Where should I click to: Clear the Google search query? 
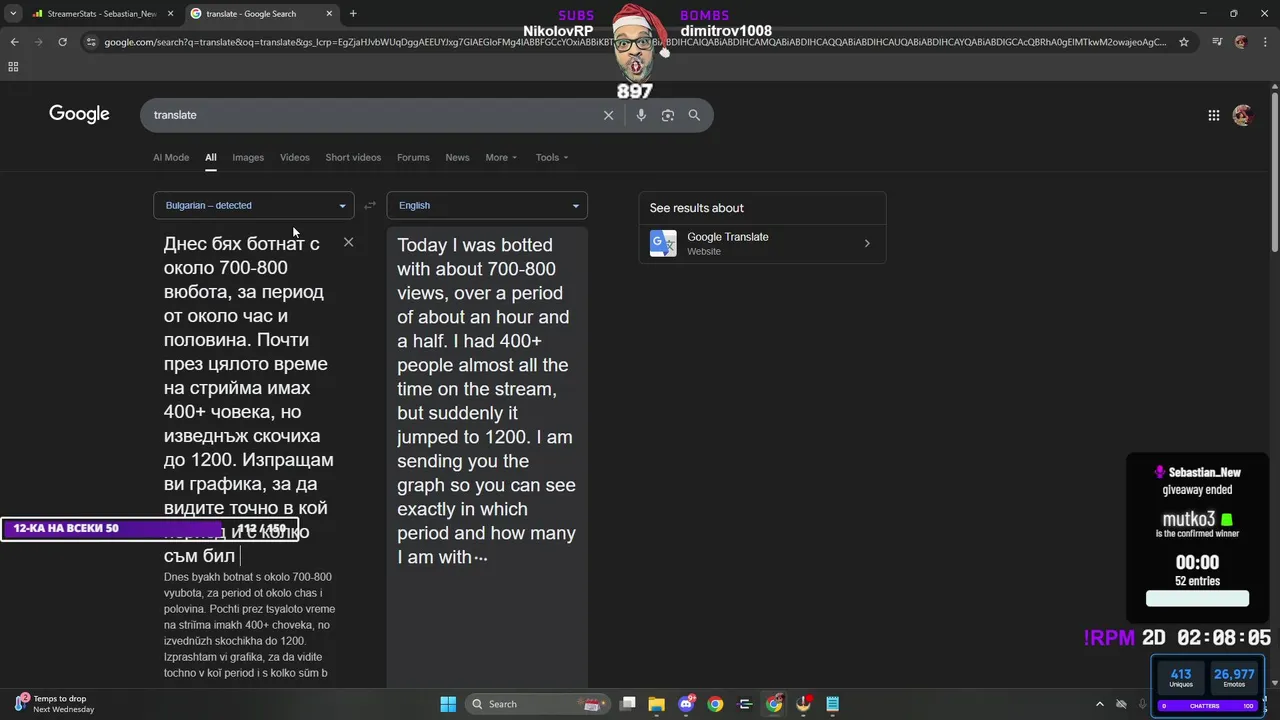coord(608,115)
